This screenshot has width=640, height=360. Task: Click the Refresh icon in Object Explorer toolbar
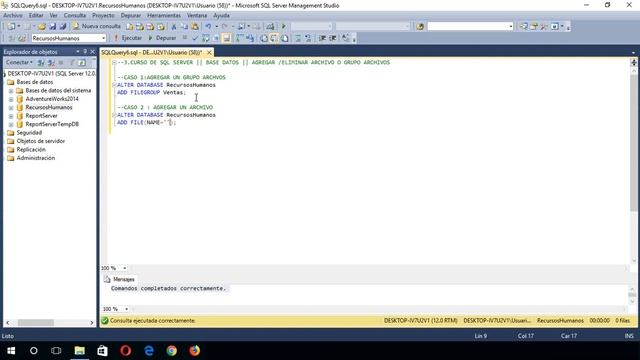[82, 62]
